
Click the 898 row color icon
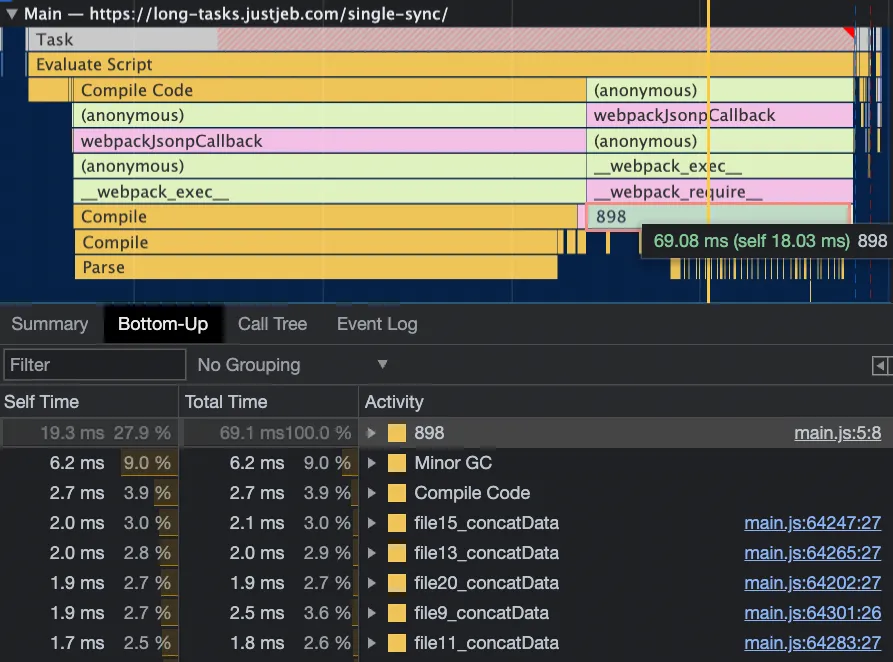click(397, 433)
